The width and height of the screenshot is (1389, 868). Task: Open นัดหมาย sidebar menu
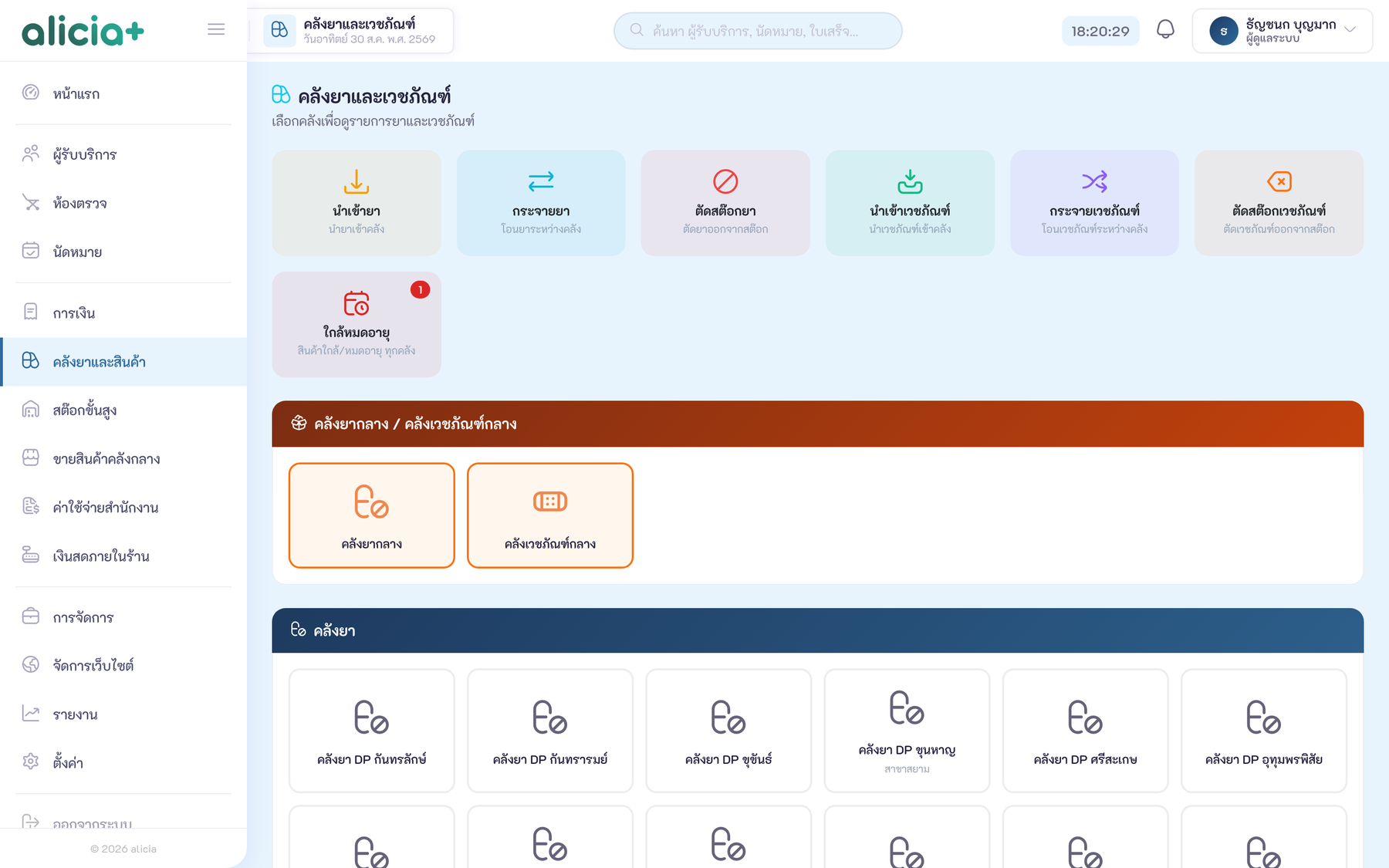tap(123, 252)
